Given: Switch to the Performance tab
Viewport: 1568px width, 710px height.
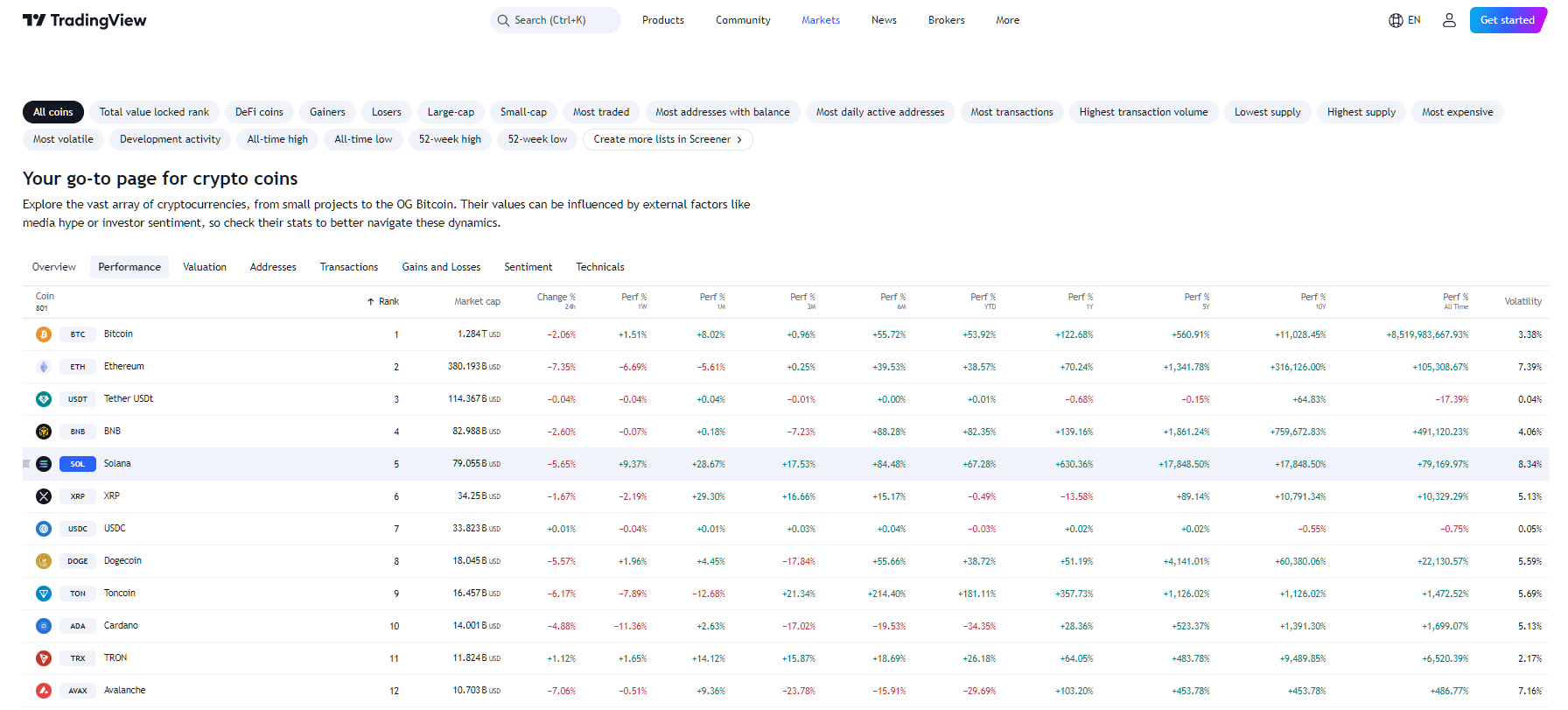Looking at the screenshot, I should click(129, 267).
